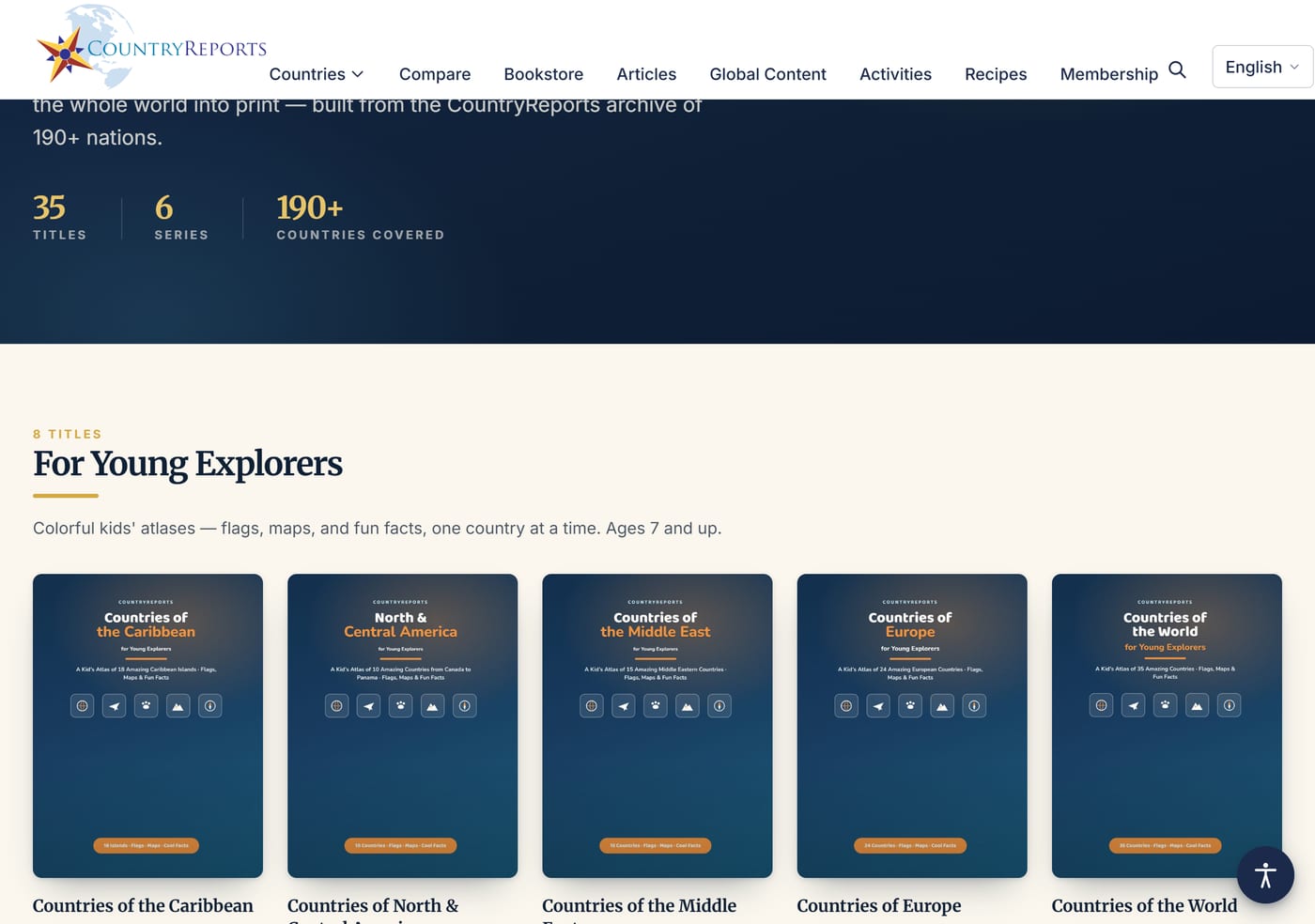The height and width of the screenshot is (924, 1315).
Task: Open the Countries of the Middle East cover
Action: click(657, 726)
